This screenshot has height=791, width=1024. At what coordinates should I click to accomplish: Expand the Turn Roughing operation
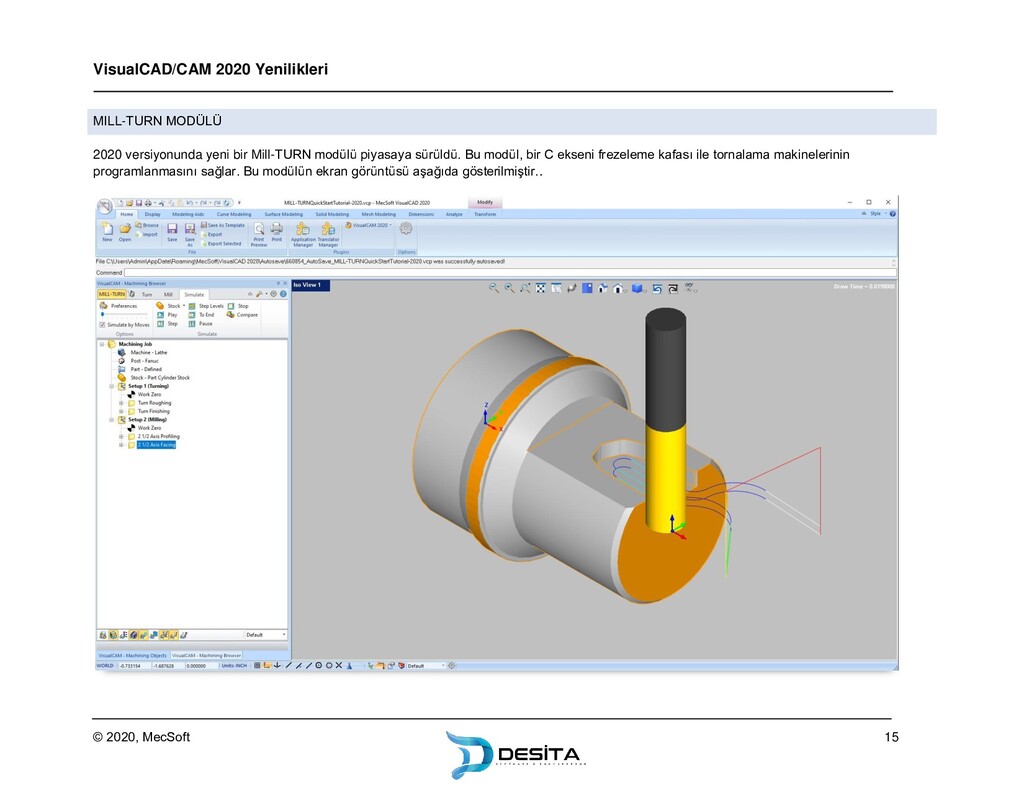click(x=121, y=404)
